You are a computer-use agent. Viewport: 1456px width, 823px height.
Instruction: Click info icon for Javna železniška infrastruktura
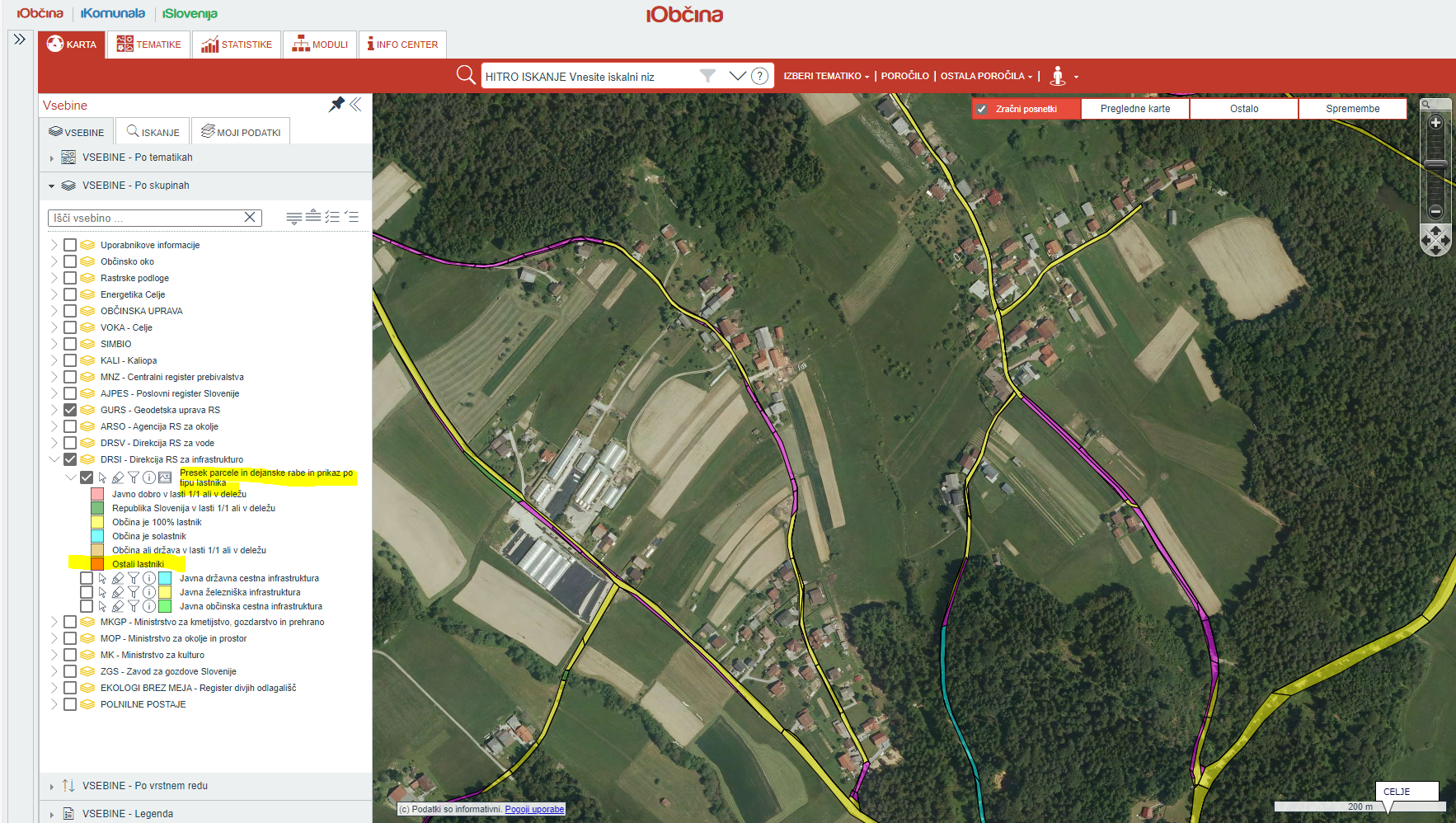click(149, 592)
